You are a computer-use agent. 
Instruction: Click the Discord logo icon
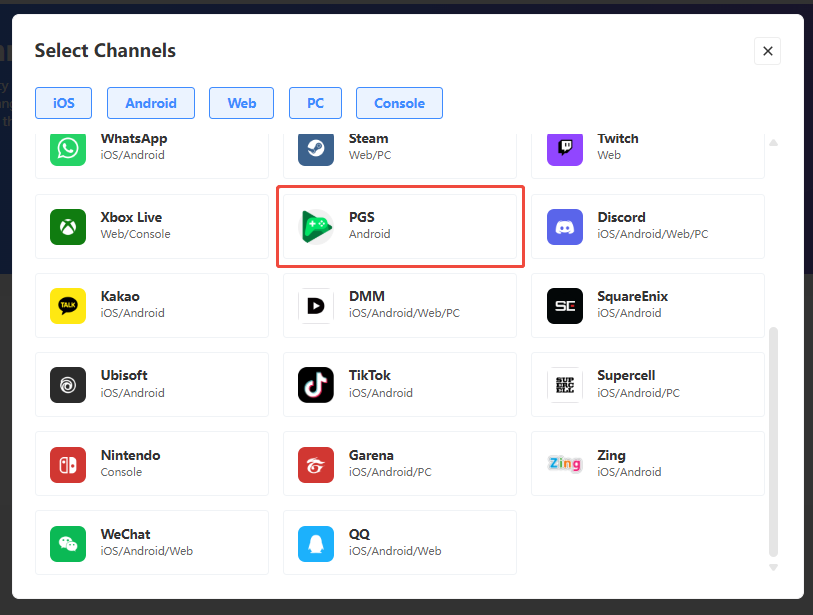coord(564,227)
